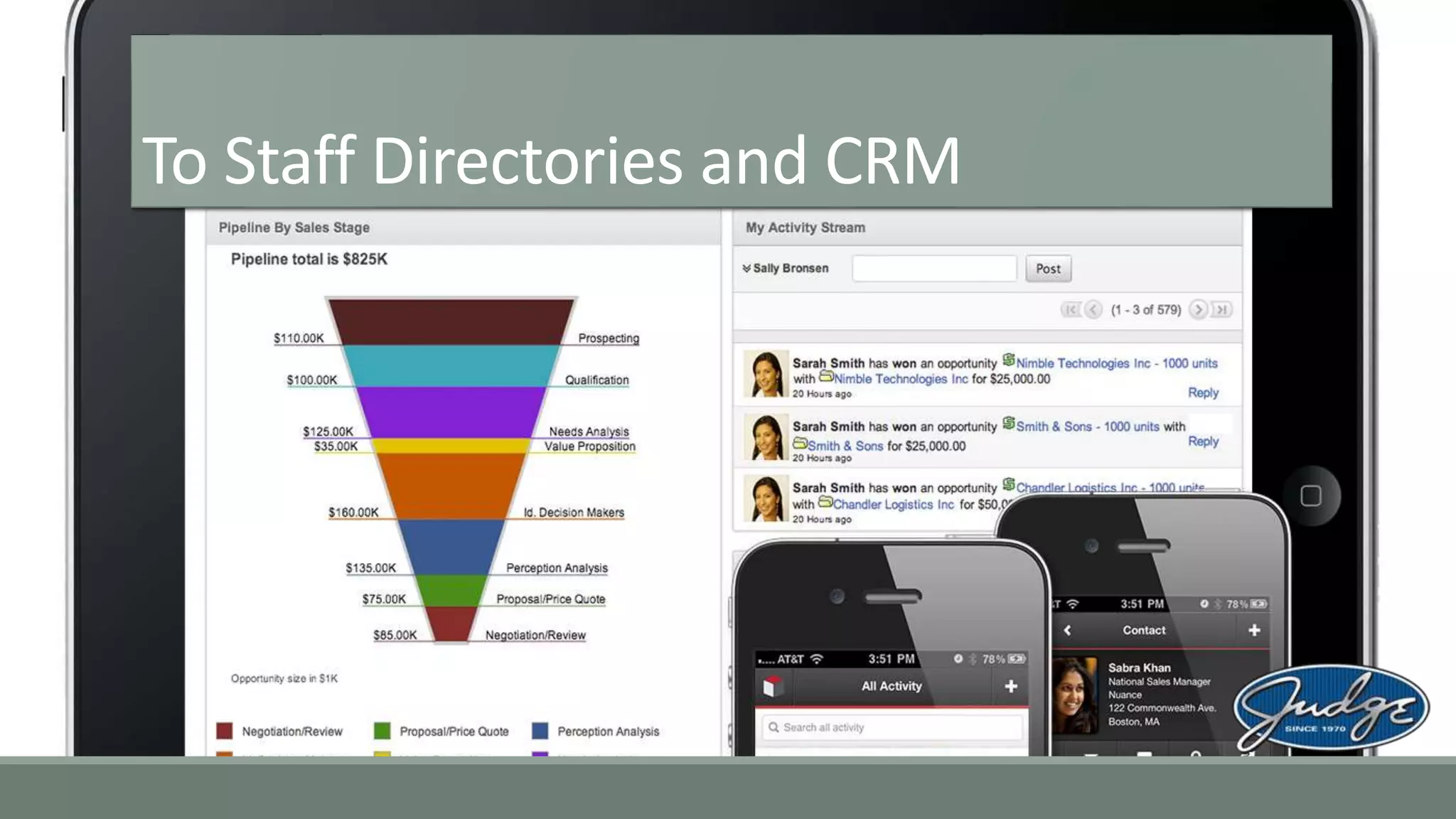The width and height of the screenshot is (1456, 819).
Task: Open Nimble Technologies Inc account link
Action: [x=901, y=379]
